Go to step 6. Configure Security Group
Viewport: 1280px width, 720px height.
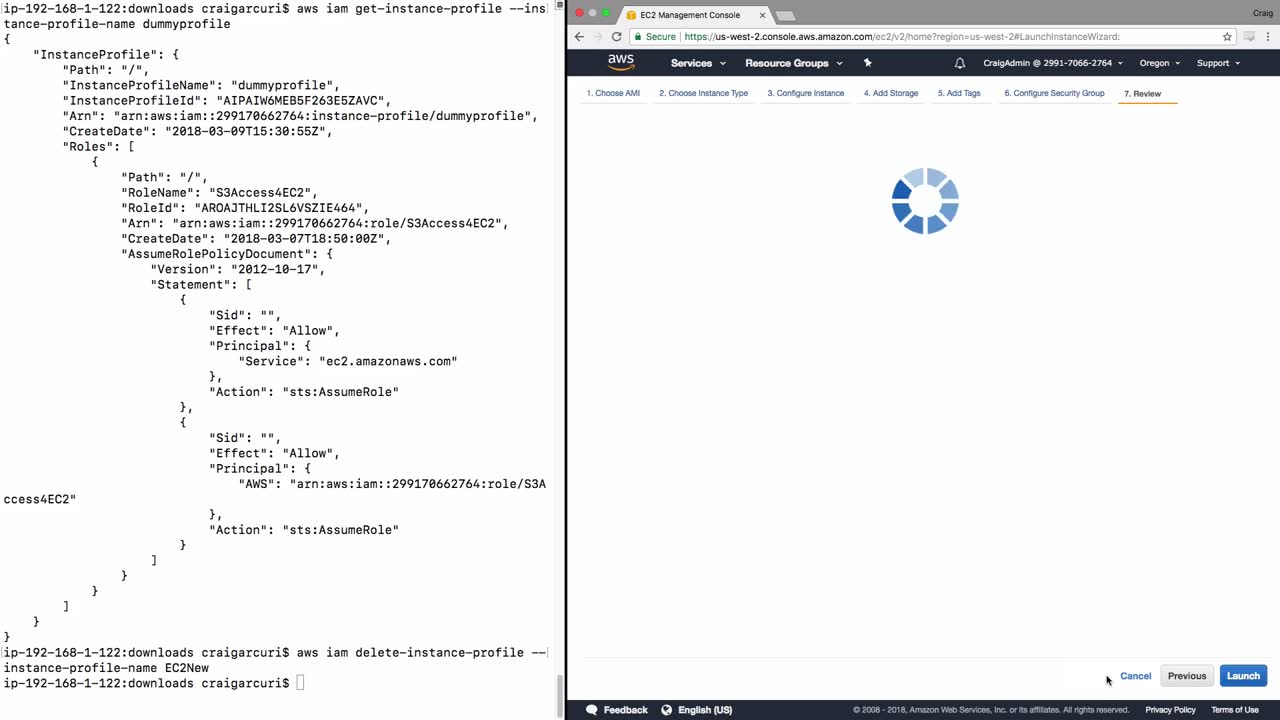tap(1054, 93)
